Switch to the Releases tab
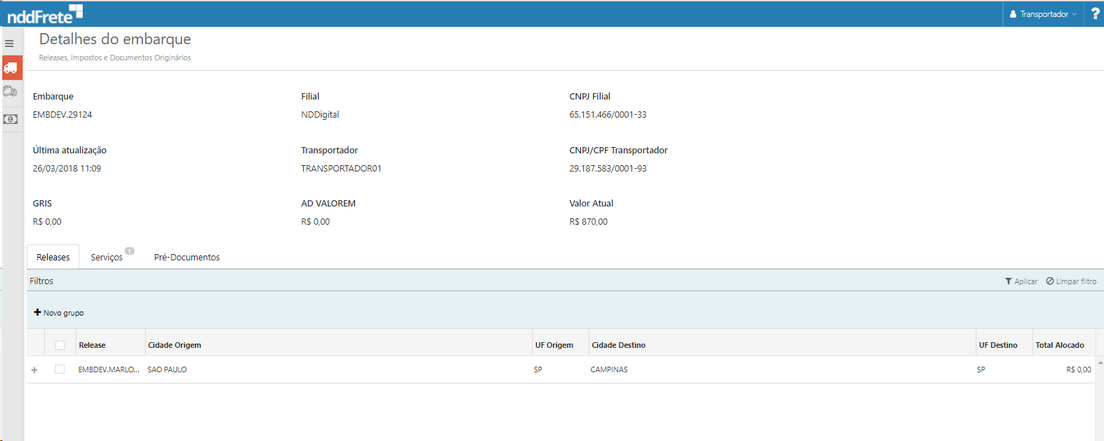1104x441 pixels. point(53,257)
